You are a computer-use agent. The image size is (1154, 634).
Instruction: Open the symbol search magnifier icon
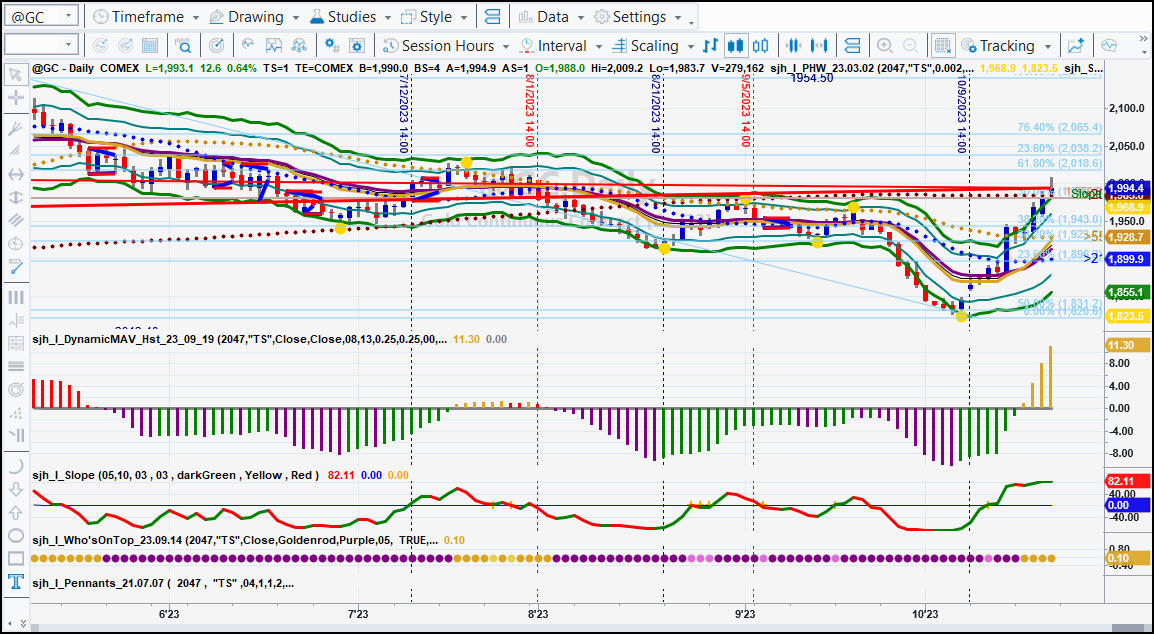click(183, 46)
